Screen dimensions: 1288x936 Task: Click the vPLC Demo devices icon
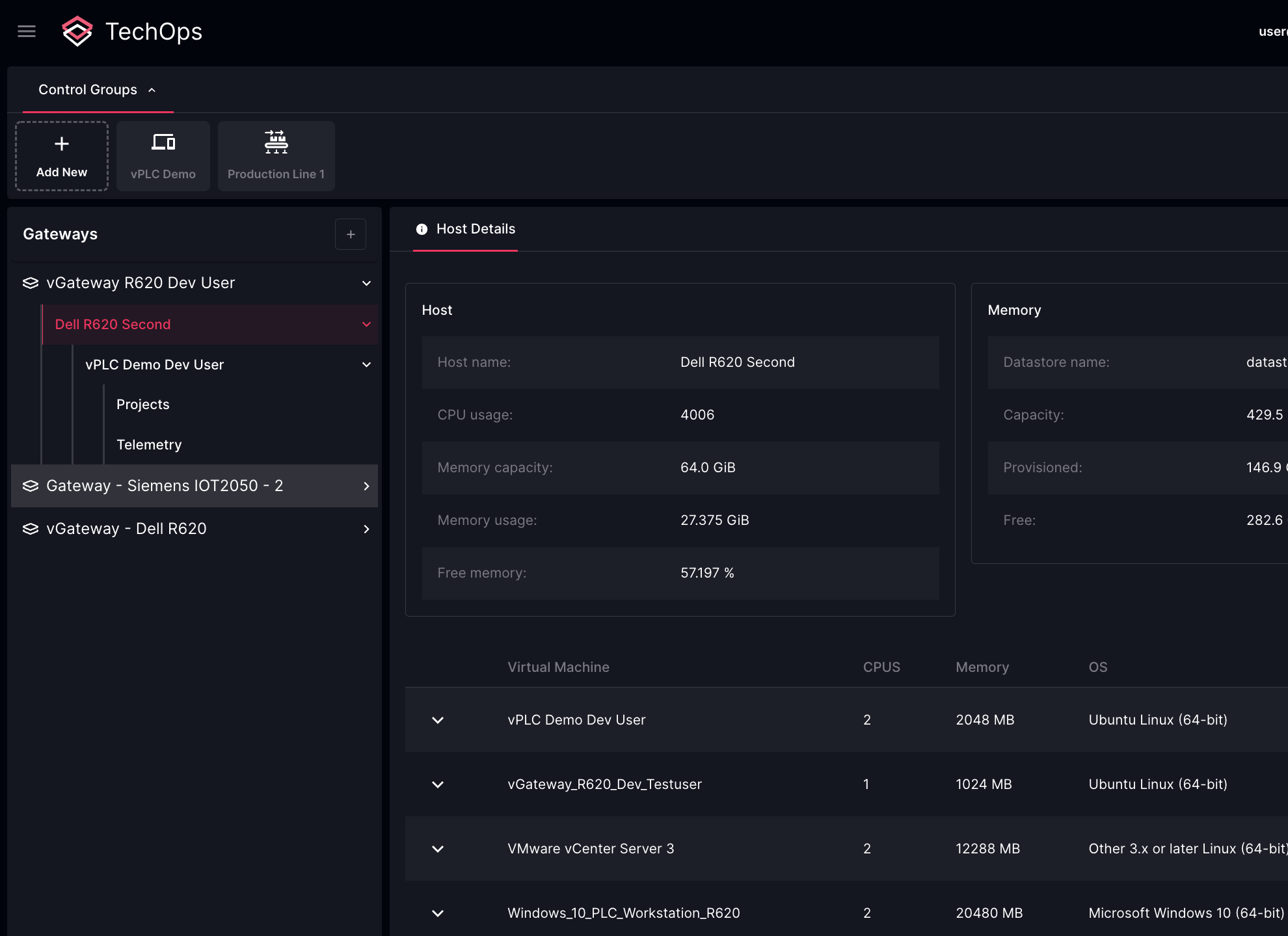163,142
